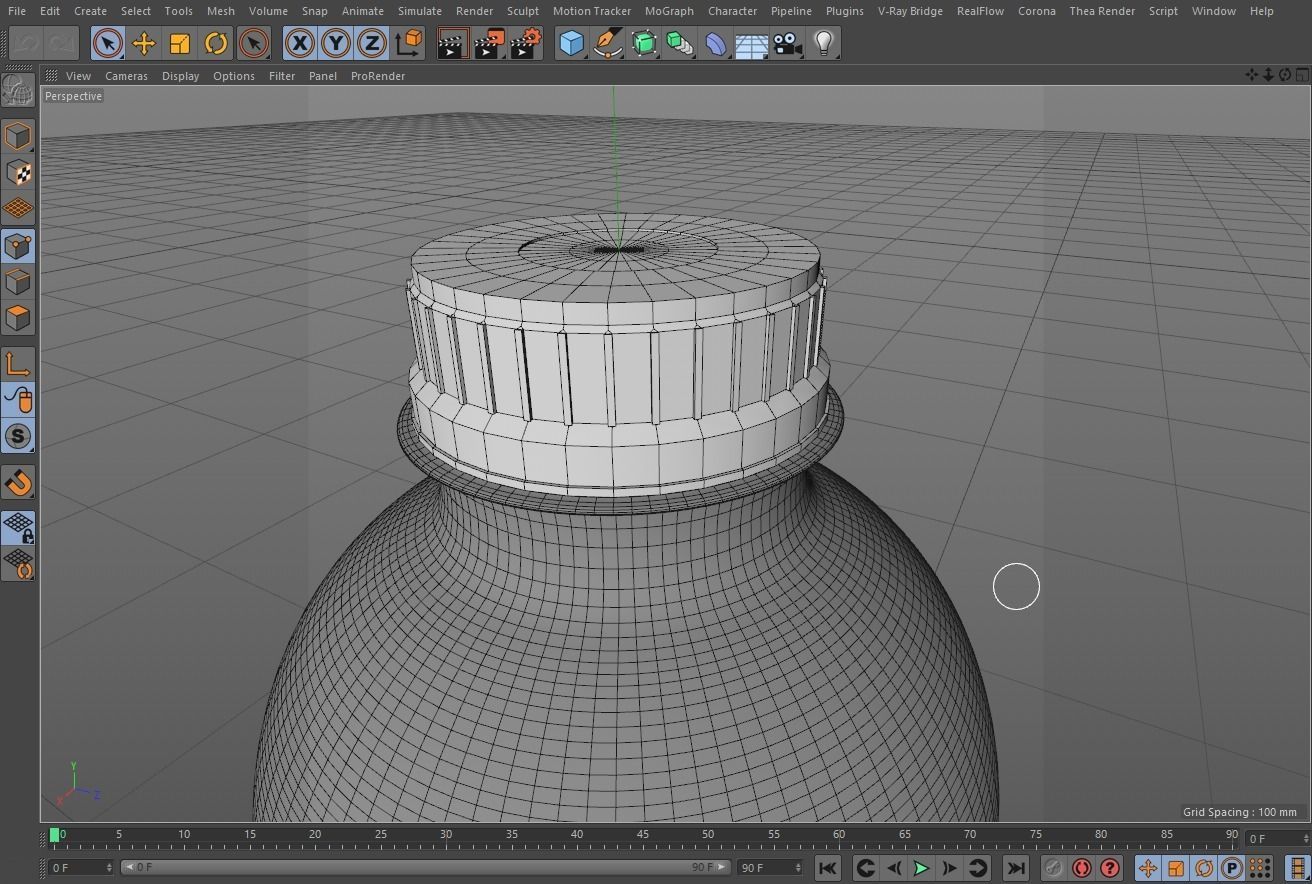The image size is (1312, 884).
Task: Open the Array modeling objects icon
Action: click(680, 43)
